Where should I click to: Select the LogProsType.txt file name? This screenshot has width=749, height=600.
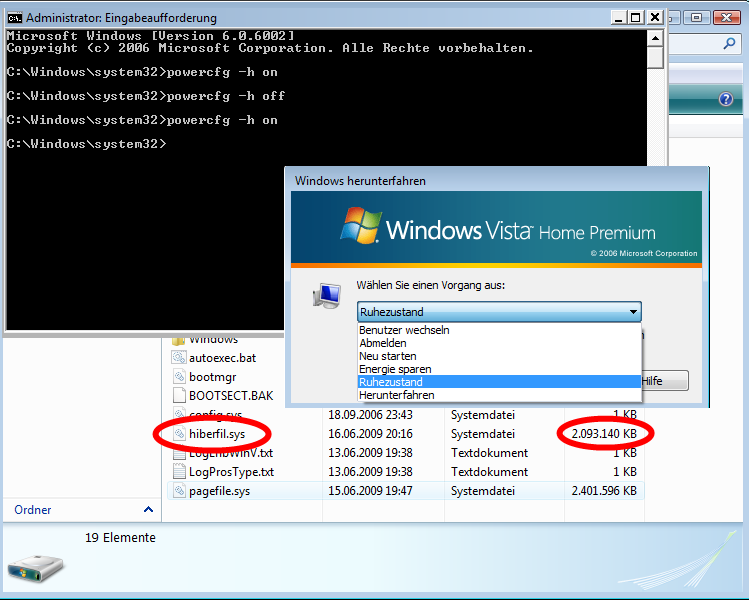[x=231, y=472]
